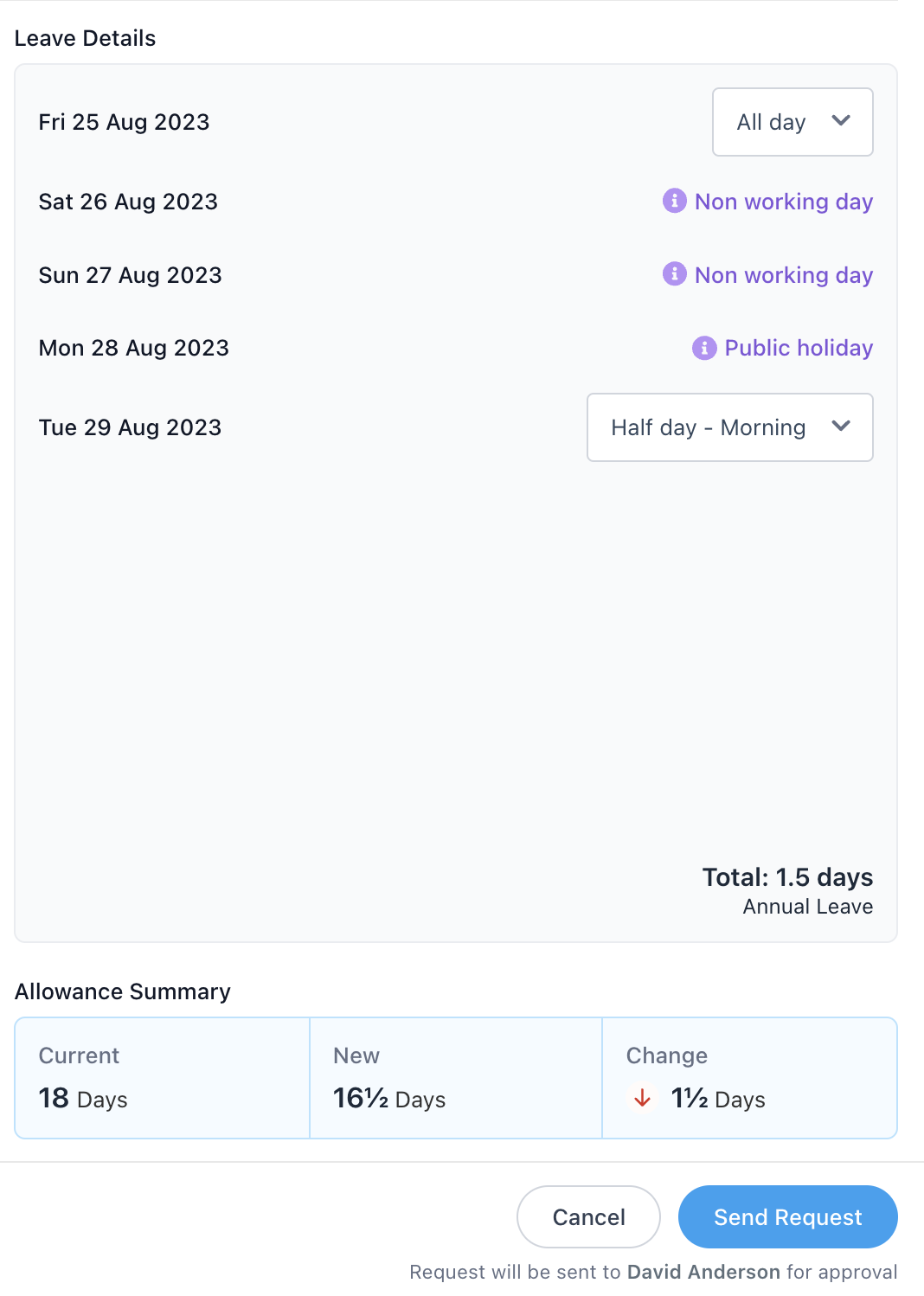Click the Fri 25 Aug 2023 date
Screen dimensions: 924x1296
[125, 122]
